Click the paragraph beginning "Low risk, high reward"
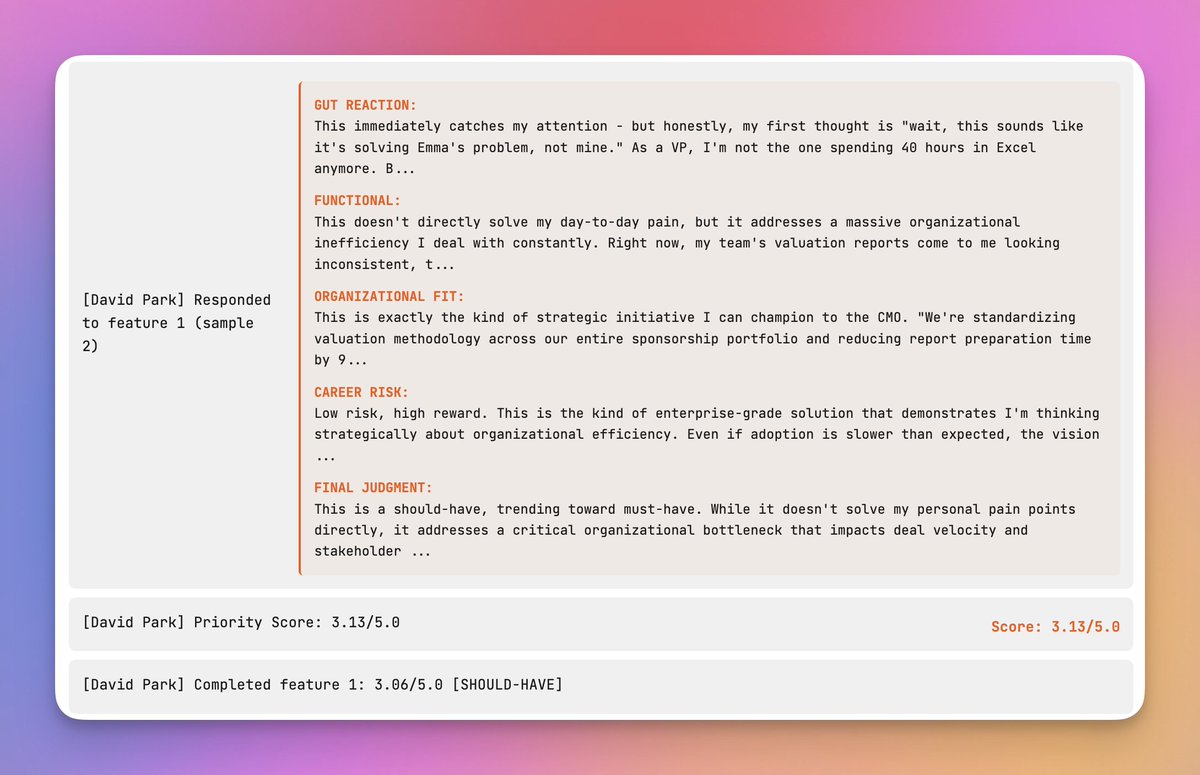The image size is (1200, 775). click(x=707, y=435)
